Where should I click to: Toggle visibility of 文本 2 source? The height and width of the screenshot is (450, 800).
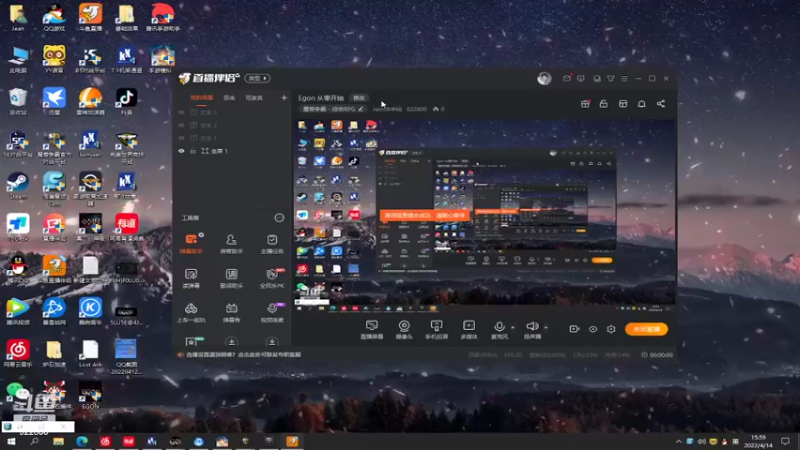181,125
